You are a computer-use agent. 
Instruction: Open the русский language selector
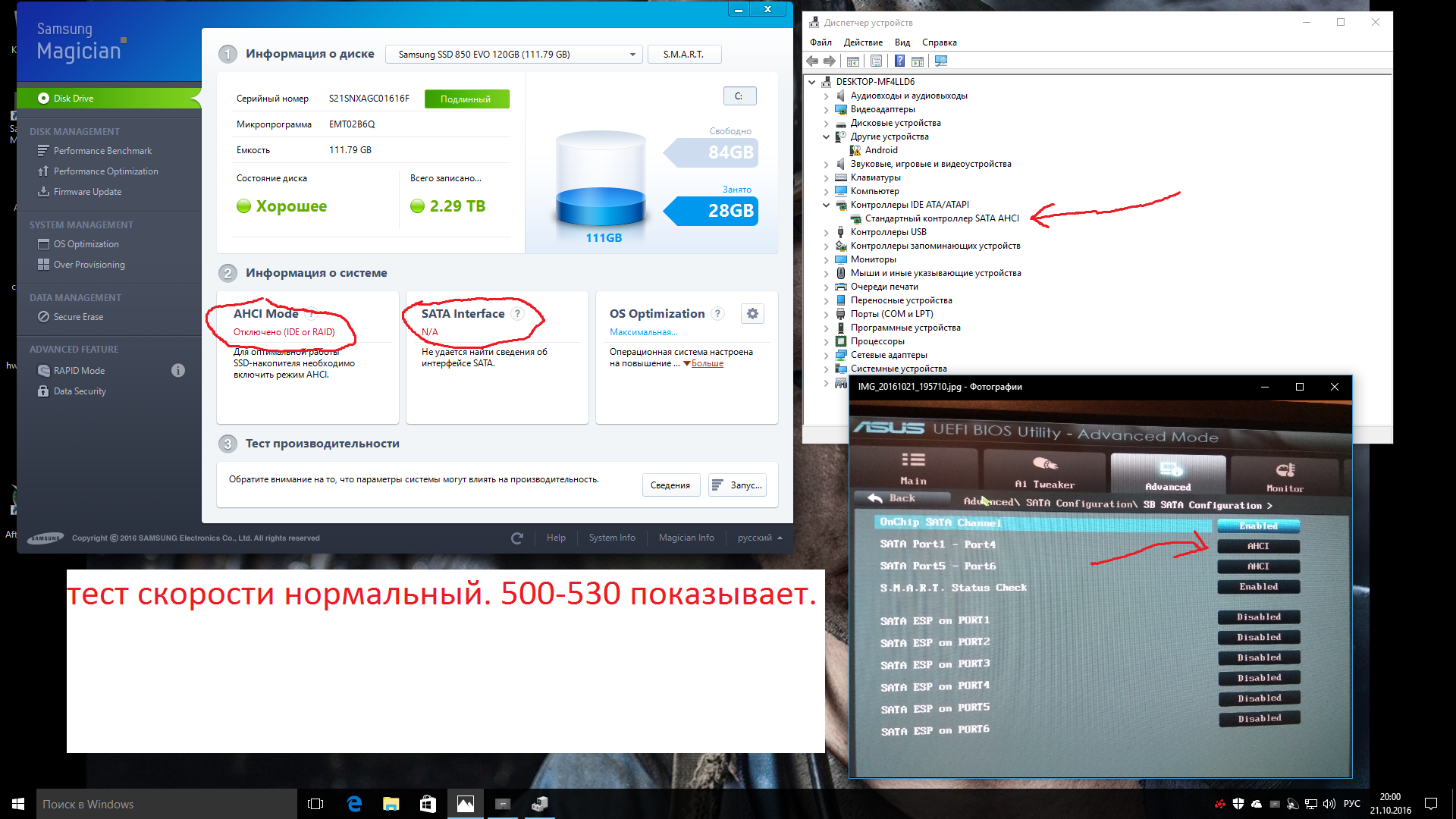[x=760, y=538]
